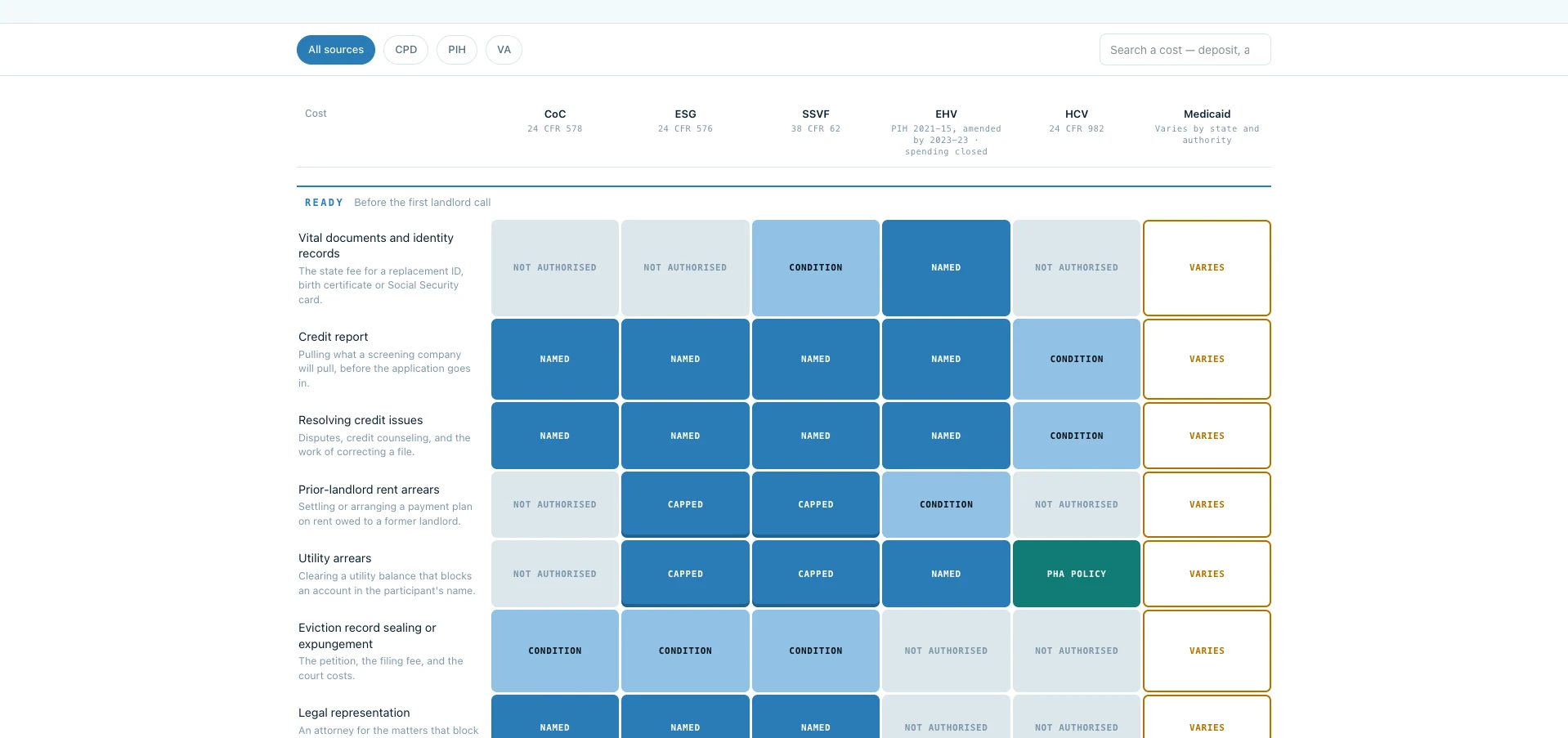Click Eviction record sealing or expungement title
The width and height of the screenshot is (1568, 738).
point(367,636)
